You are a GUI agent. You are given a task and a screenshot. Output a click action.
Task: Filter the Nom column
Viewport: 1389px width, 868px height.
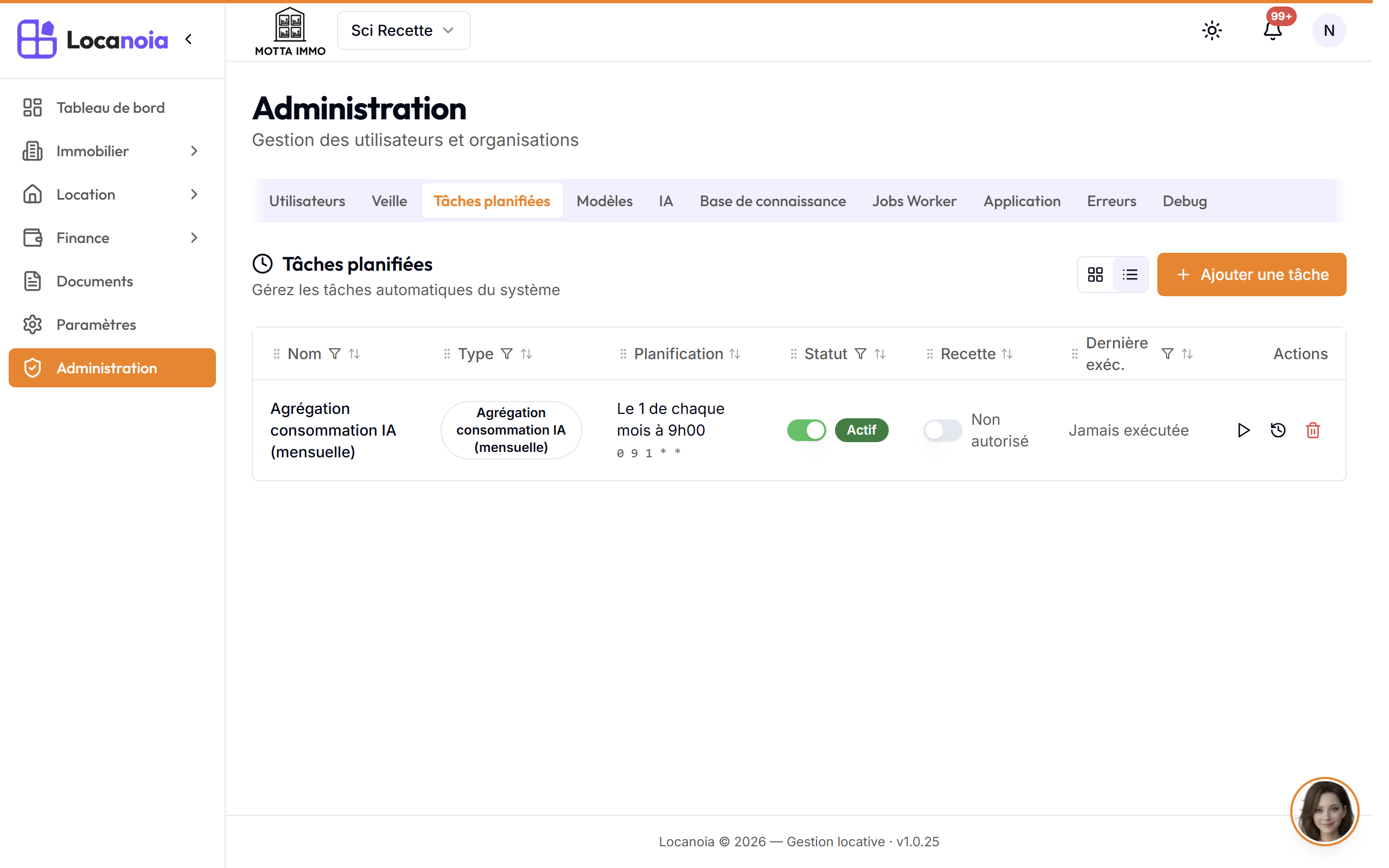pyautogui.click(x=335, y=354)
